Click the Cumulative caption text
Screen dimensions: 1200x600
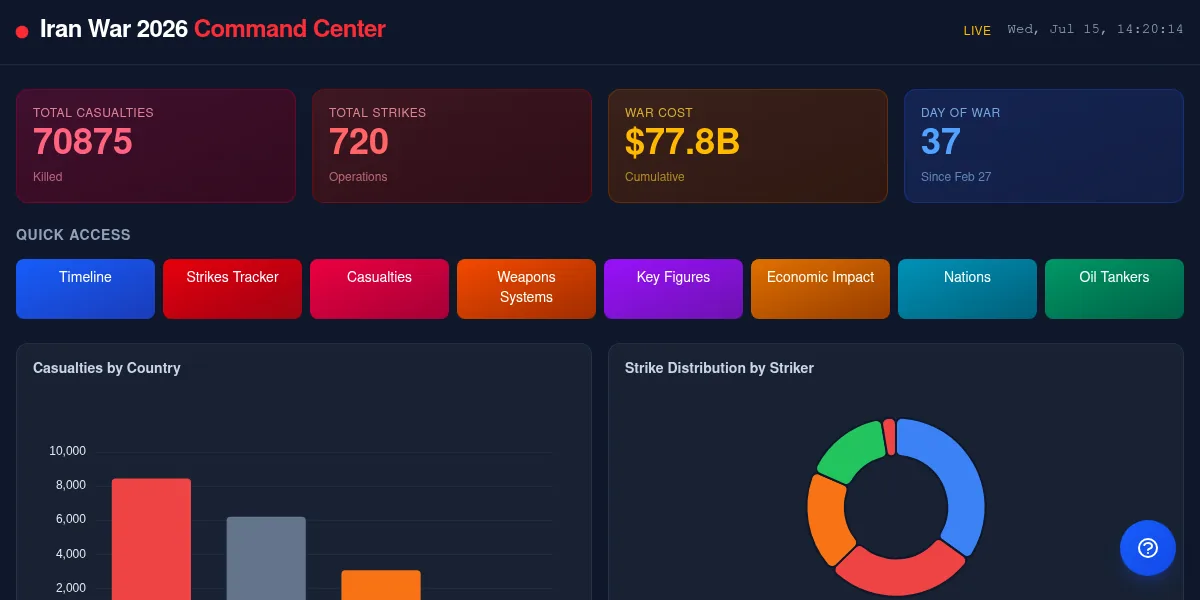point(655,177)
